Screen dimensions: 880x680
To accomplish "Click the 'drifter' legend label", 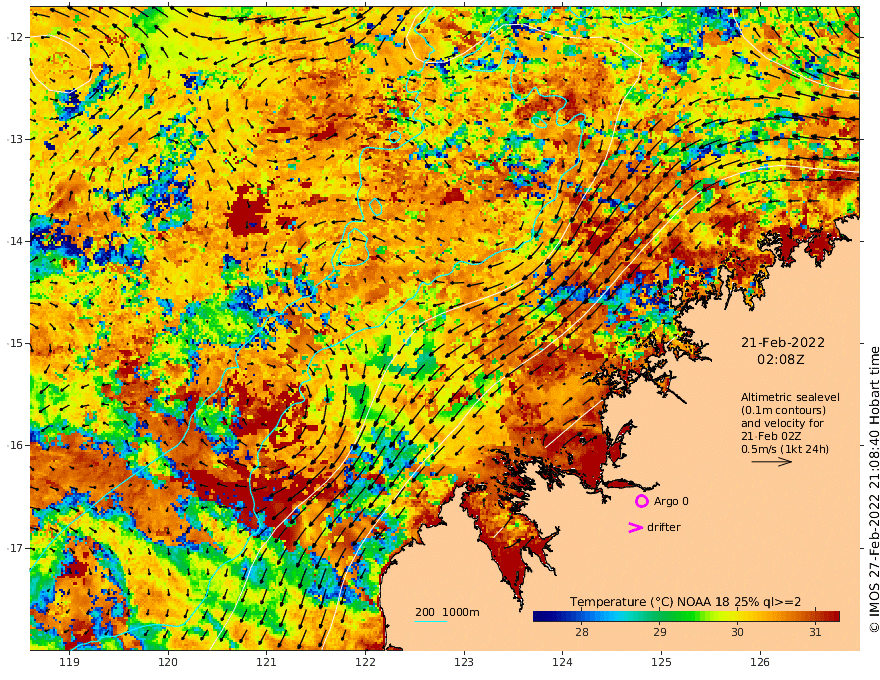I will pos(664,527).
